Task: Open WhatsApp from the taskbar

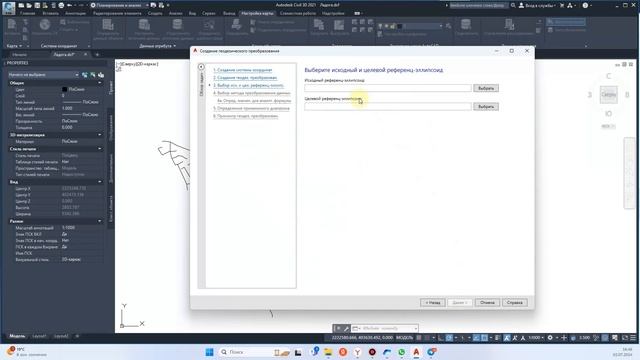Action: coord(402,352)
